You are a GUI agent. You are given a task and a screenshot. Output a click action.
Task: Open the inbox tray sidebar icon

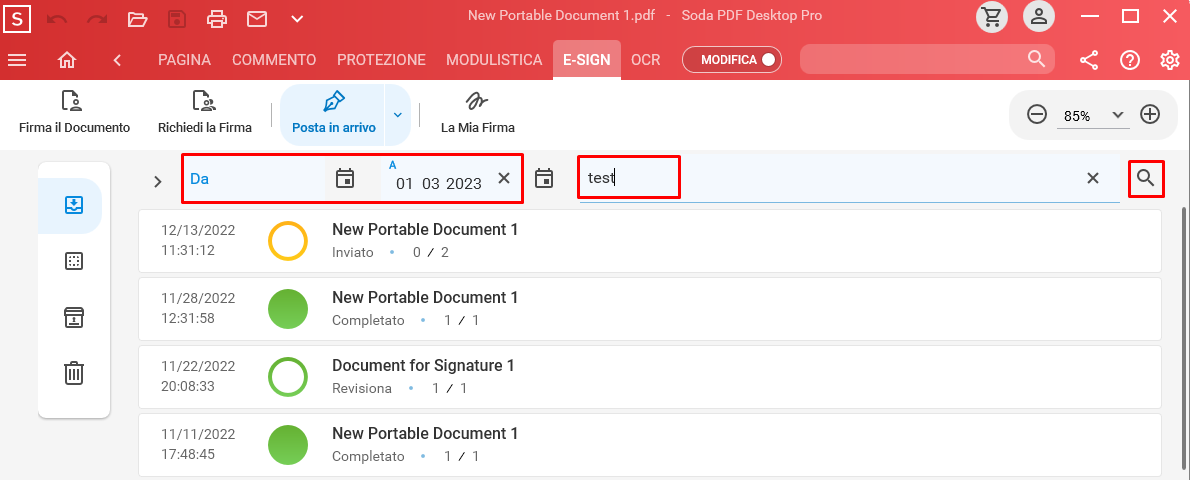click(x=74, y=206)
